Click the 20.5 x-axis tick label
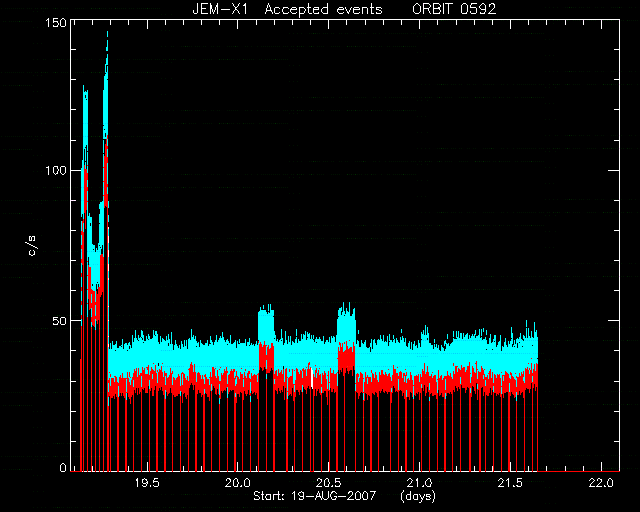Image resolution: width=640 pixels, height=512 pixels. click(x=329, y=483)
